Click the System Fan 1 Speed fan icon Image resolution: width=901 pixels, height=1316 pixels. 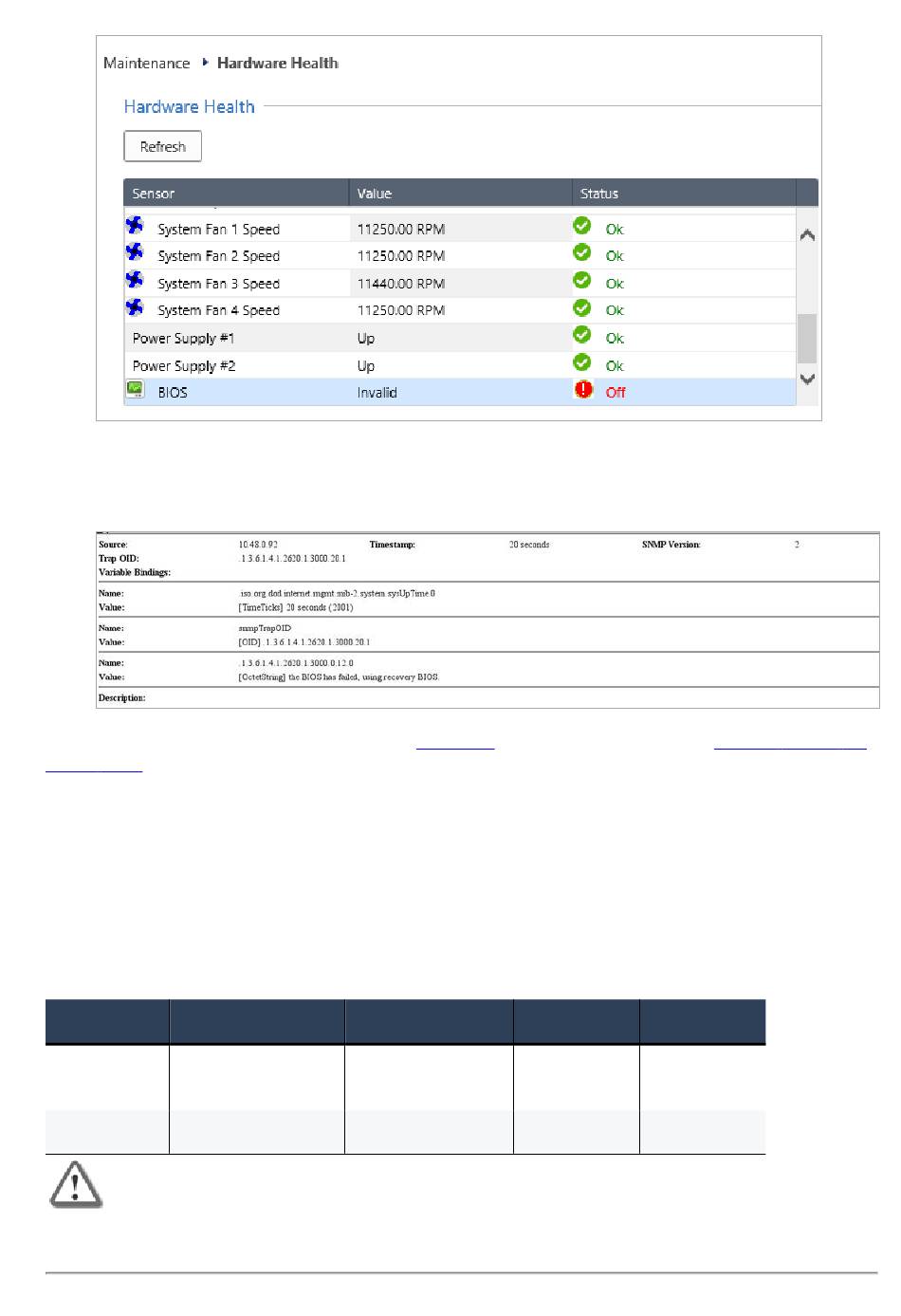click(x=135, y=226)
